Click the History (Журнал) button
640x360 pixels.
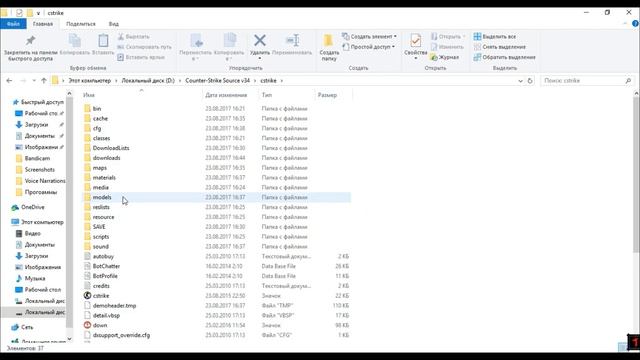click(x=445, y=58)
